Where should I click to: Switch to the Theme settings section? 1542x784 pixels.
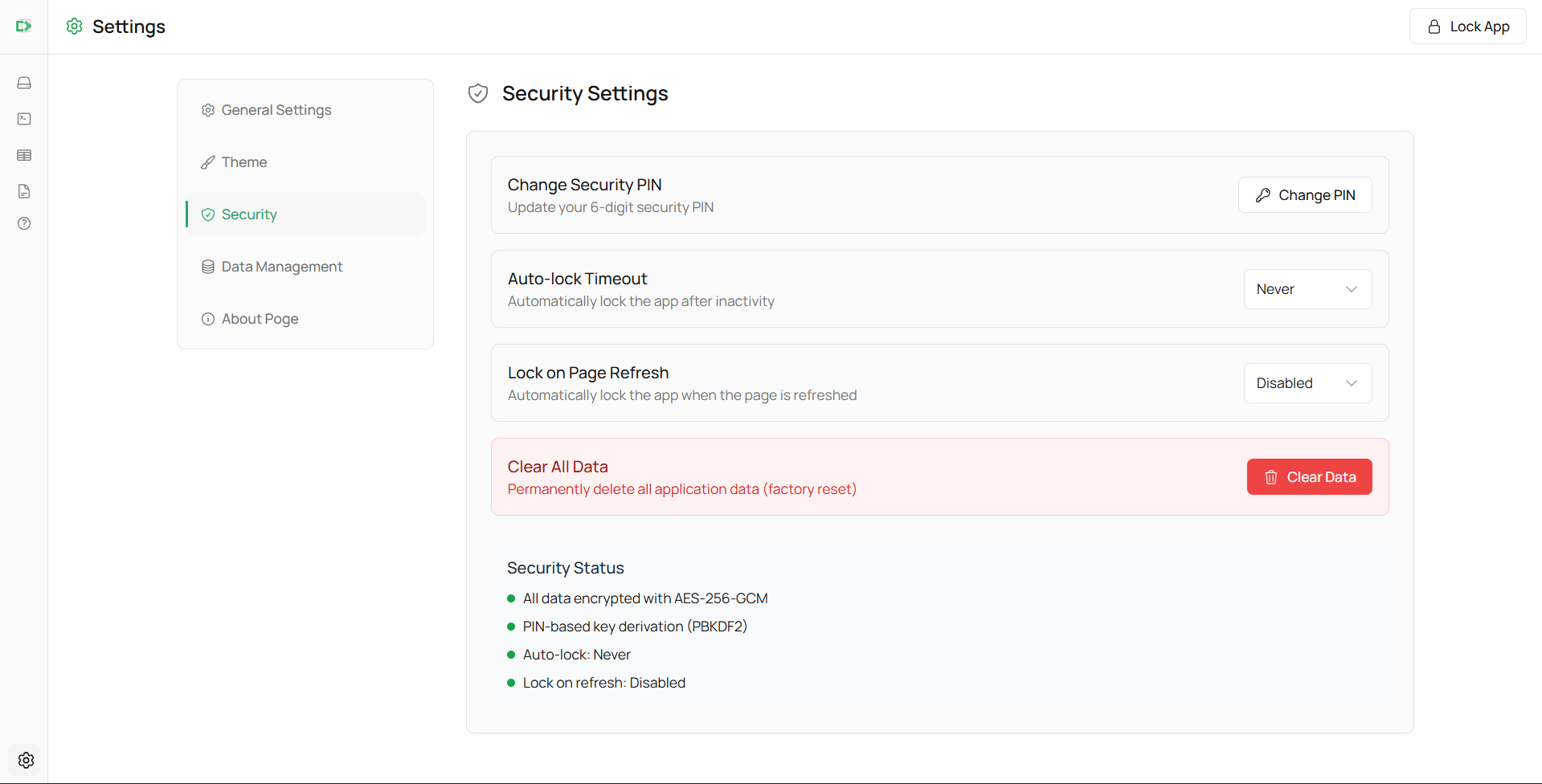coord(244,162)
